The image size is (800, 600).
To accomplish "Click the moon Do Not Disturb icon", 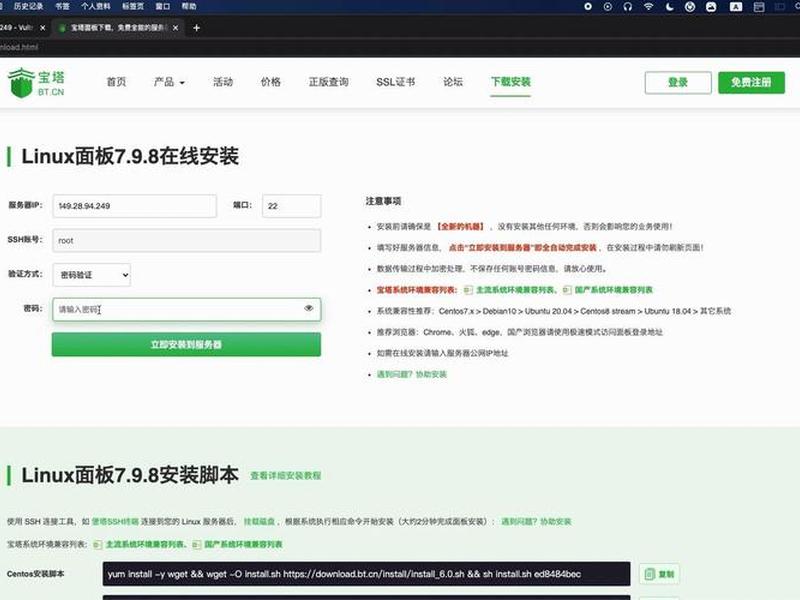I will tap(669, 7).
